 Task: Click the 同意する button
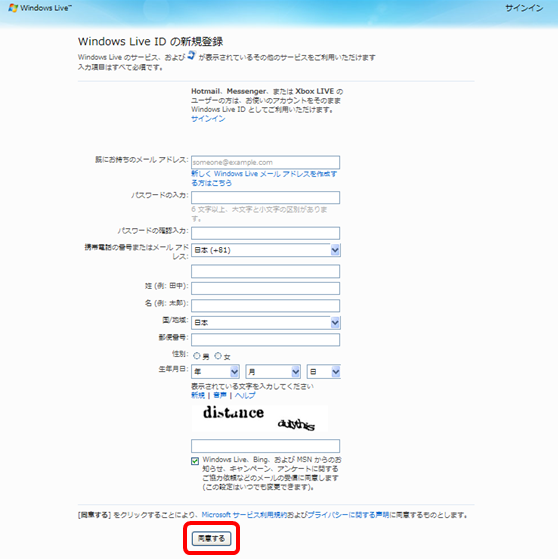(211, 538)
